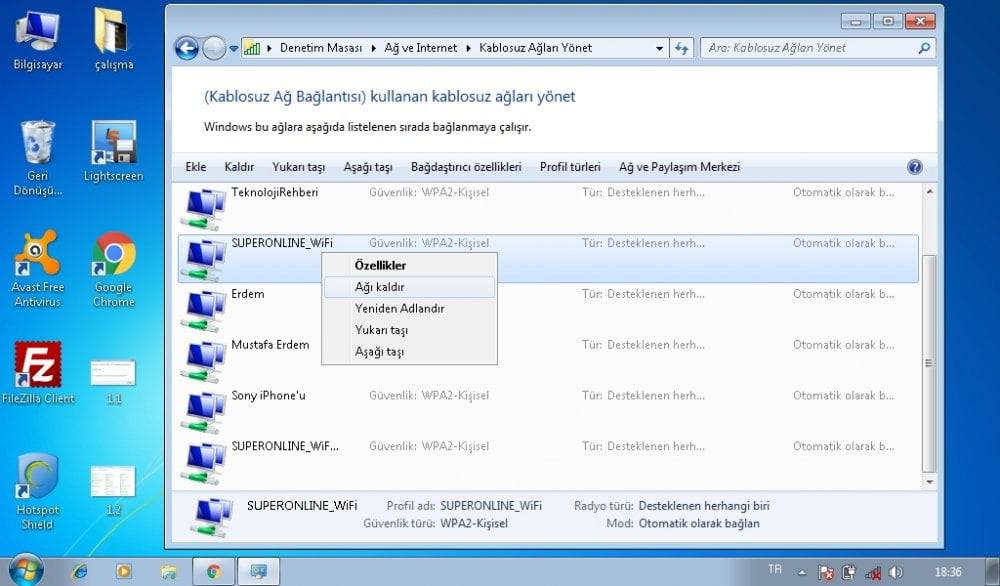Click the Mustafa Erdem network icon
Image resolution: width=1000 pixels, height=586 pixels.
pos(203,361)
